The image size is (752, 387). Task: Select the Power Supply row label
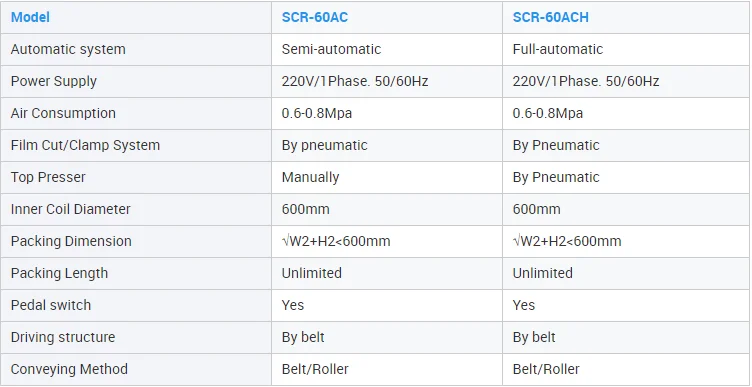[54, 82]
